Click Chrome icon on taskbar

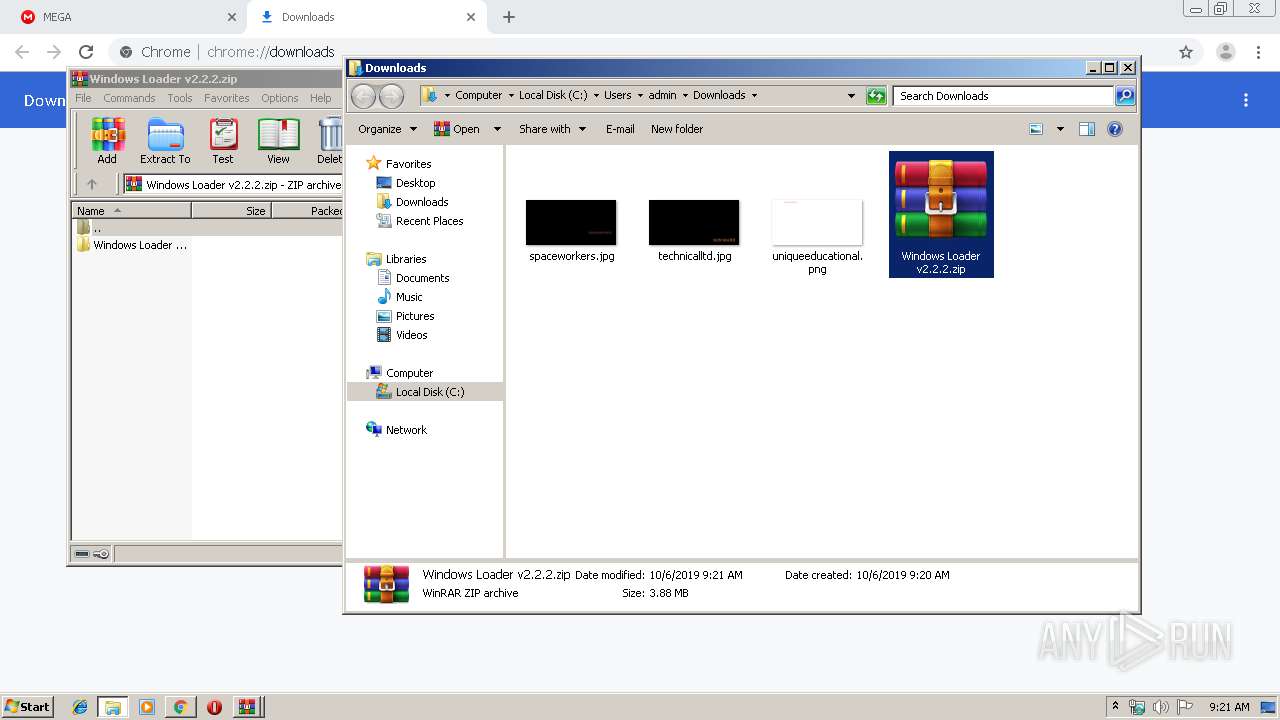pos(180,707)
